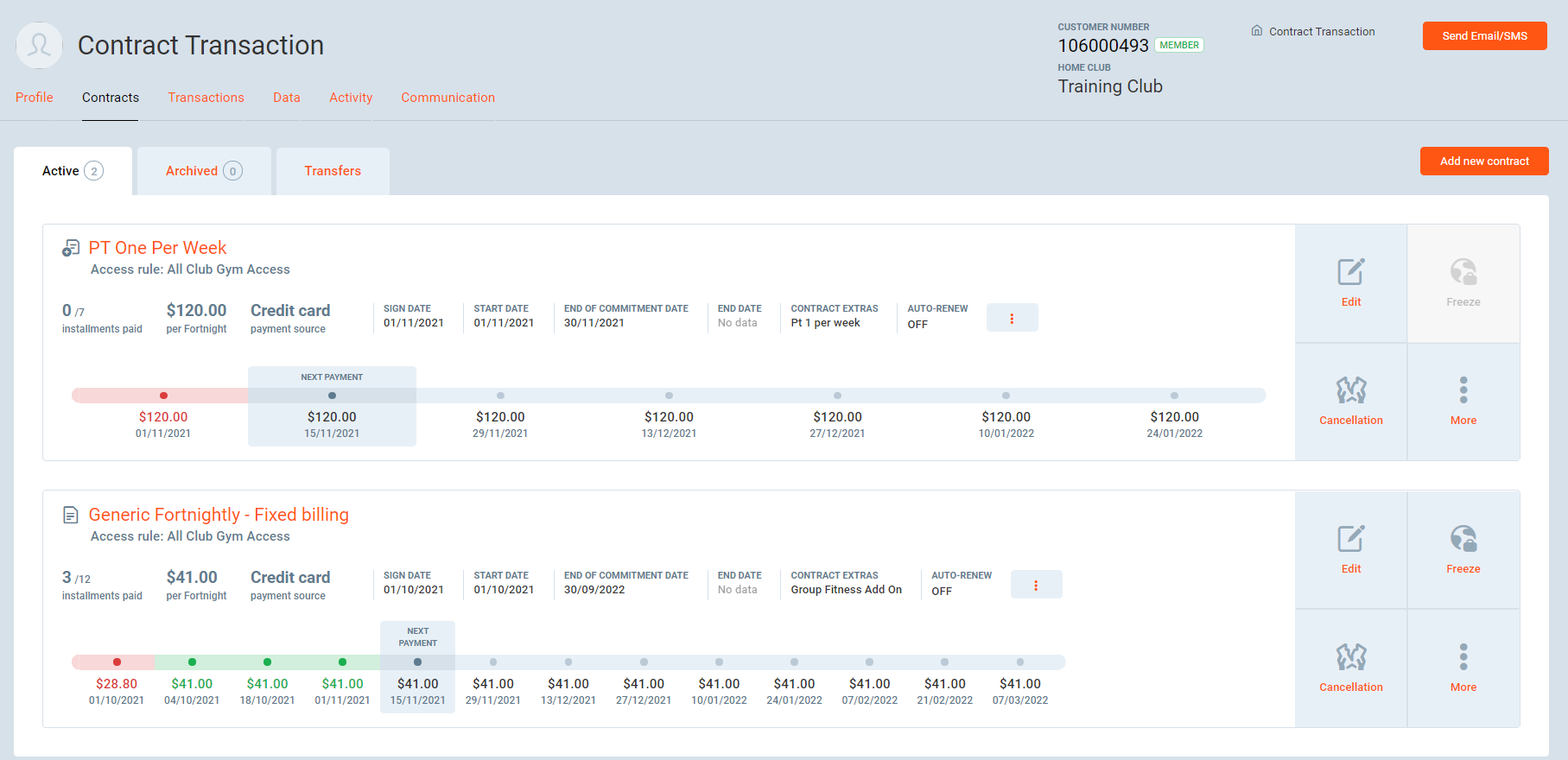Expand three-dot menu beside Generic Fortnightly auto-renew

pyautogui.click(x=1036, y=585)
